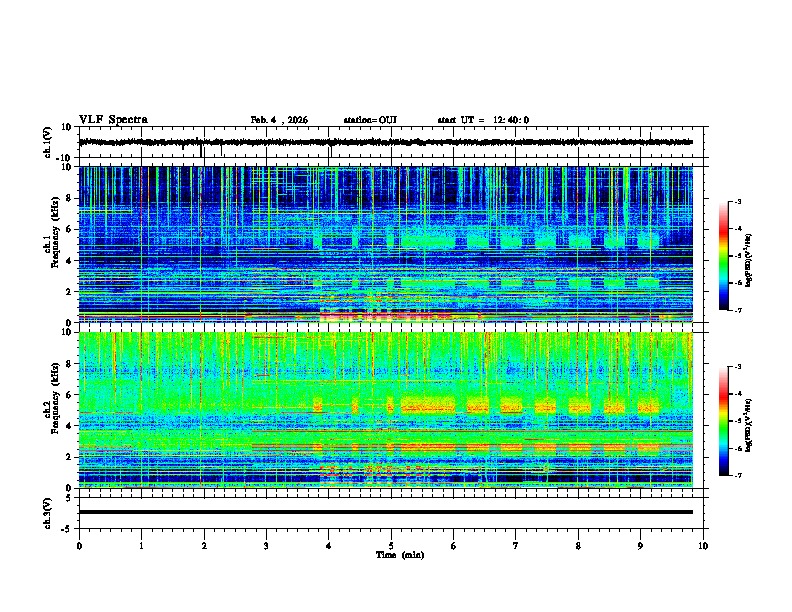Viewport: 792px width, 612px height.
Task: Click the lower ch.2 color scale bar
Action: [x=724, y=421]
